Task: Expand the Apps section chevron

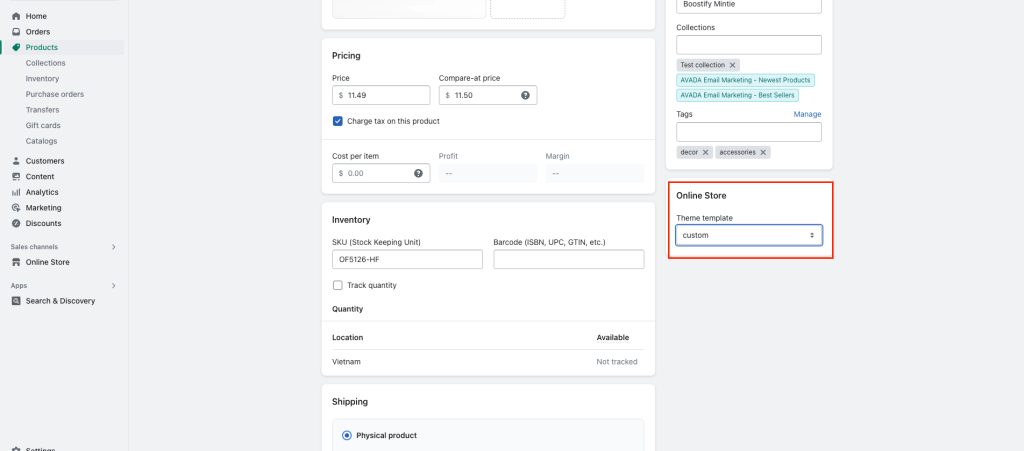Action: [x=114, y=286]
